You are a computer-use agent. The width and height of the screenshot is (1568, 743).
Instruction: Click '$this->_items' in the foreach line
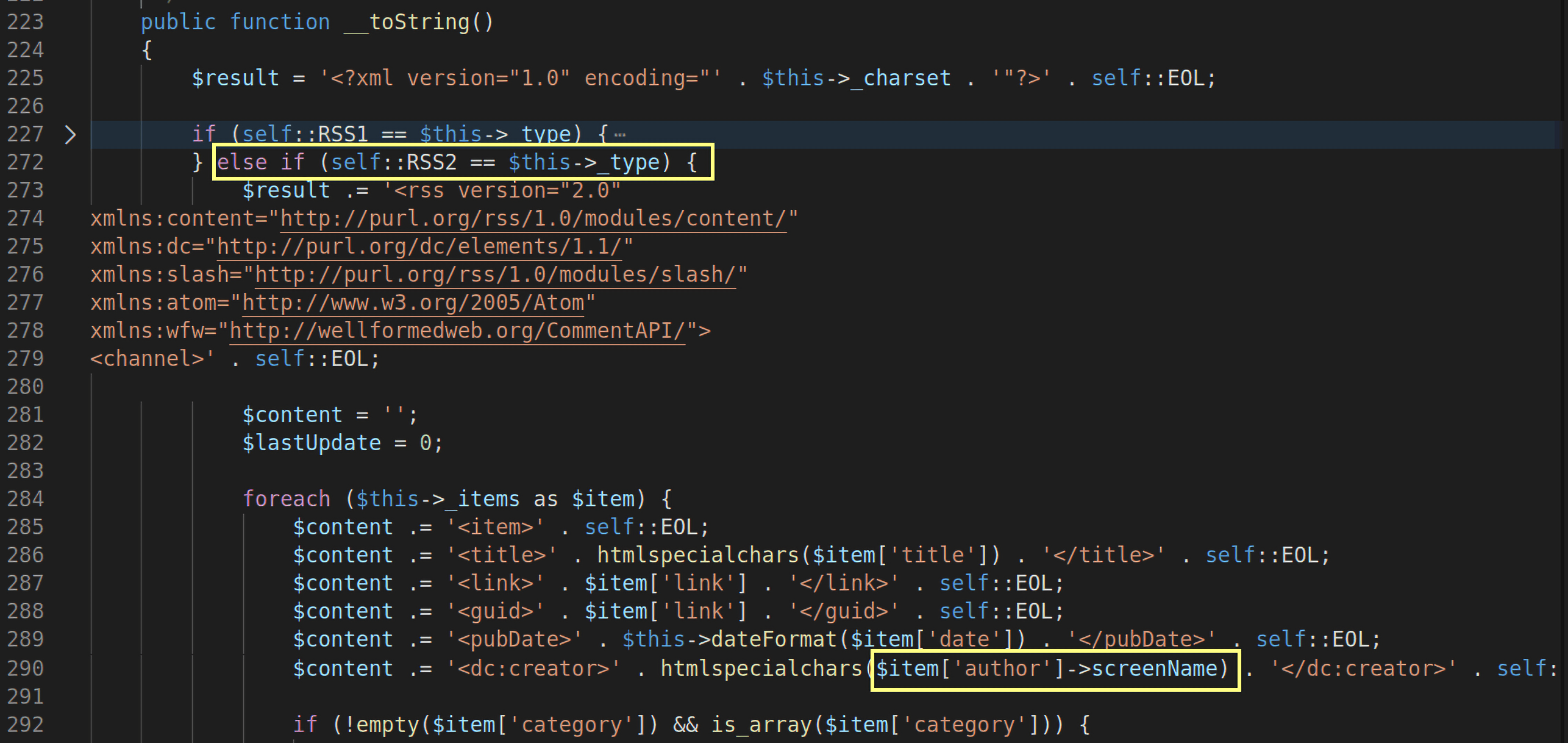tap(438, 499)
